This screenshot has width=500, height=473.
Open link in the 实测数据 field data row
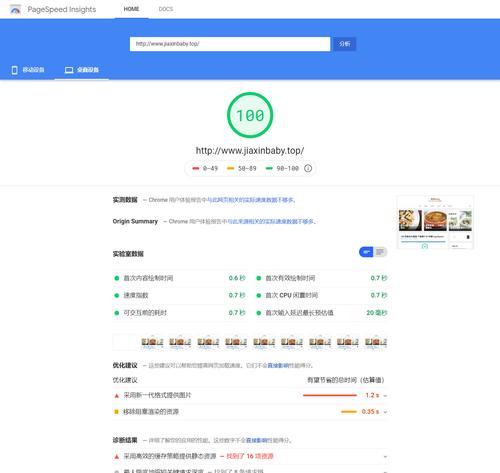click(x=251, y=200)
